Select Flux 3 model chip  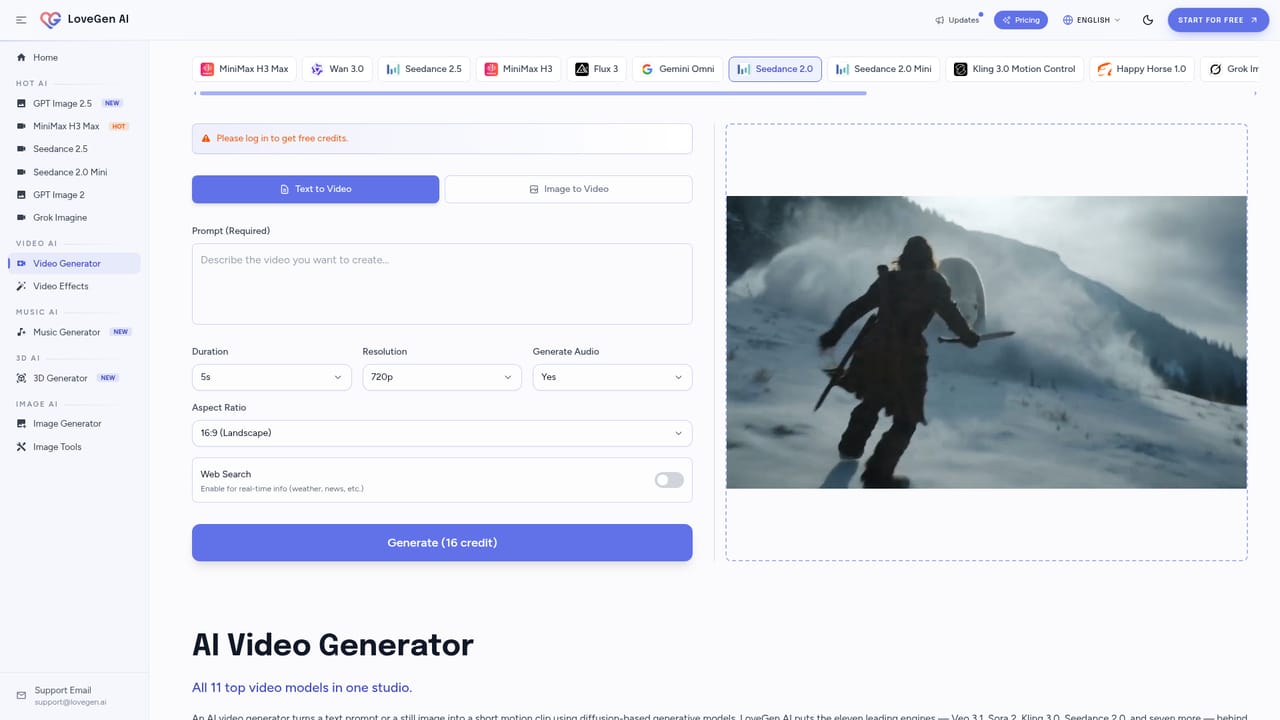pyautogui.click(x=596, y=69)
